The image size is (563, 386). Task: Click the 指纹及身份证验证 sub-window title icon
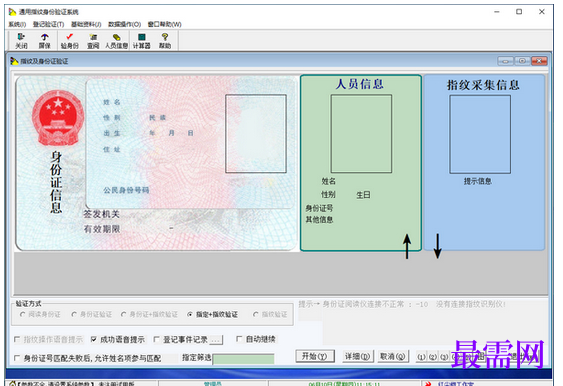click(x=14, y=61)
